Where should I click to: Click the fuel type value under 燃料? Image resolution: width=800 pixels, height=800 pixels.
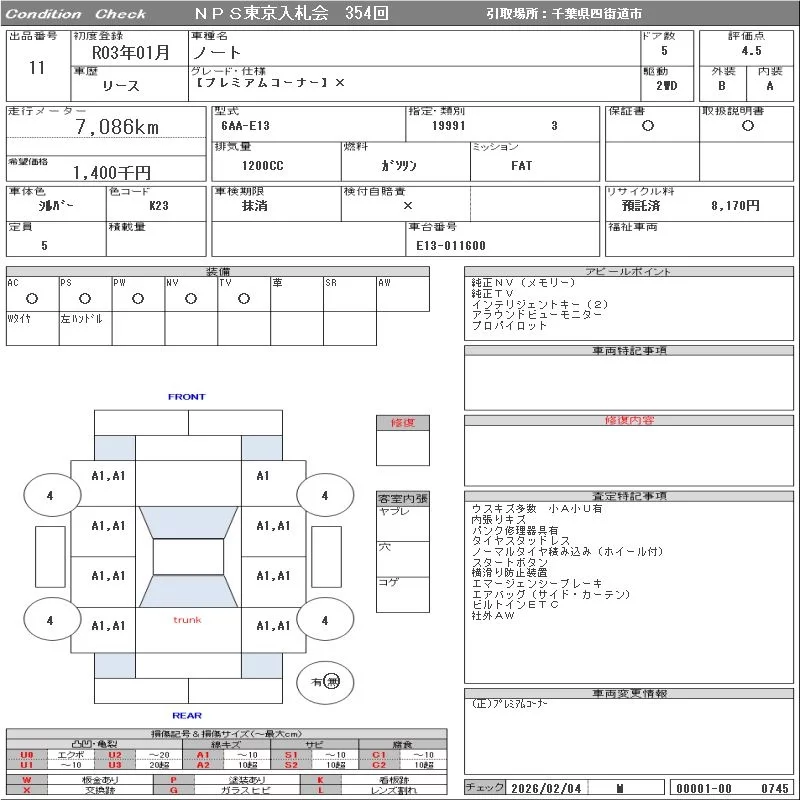399,165
